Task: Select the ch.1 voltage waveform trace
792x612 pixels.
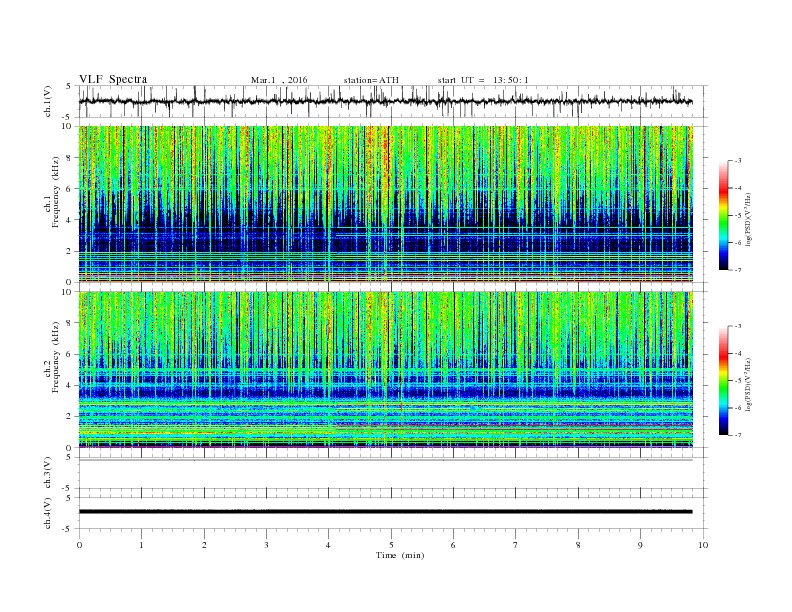Action: point(385,101)
